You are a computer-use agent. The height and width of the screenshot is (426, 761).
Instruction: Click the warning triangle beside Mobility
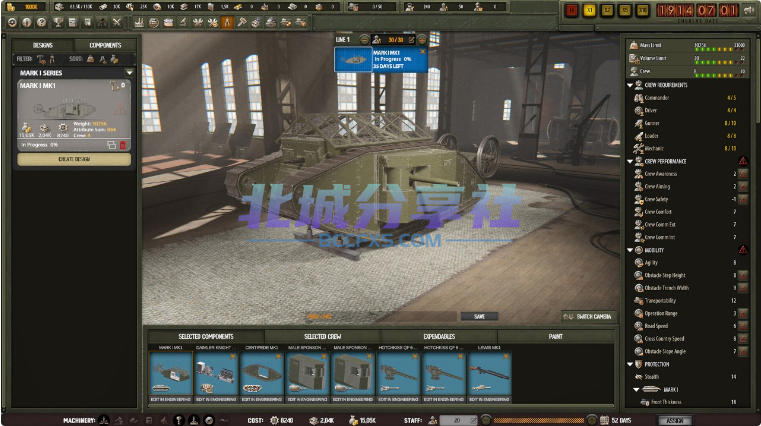743,250
